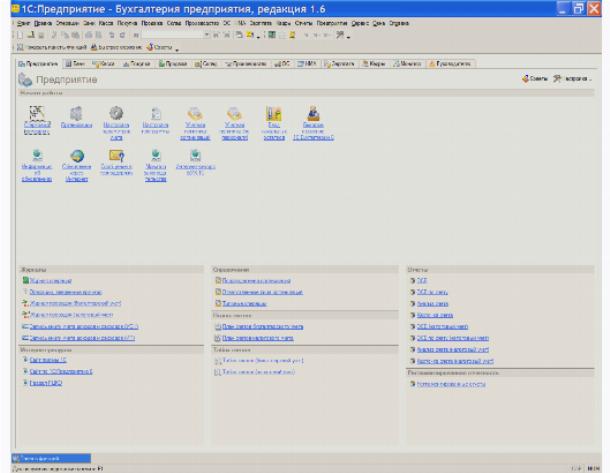Open Учетная политика по персоналу icon
The height and width of the screenshot is (473, 610).
(x=234, y=113)
